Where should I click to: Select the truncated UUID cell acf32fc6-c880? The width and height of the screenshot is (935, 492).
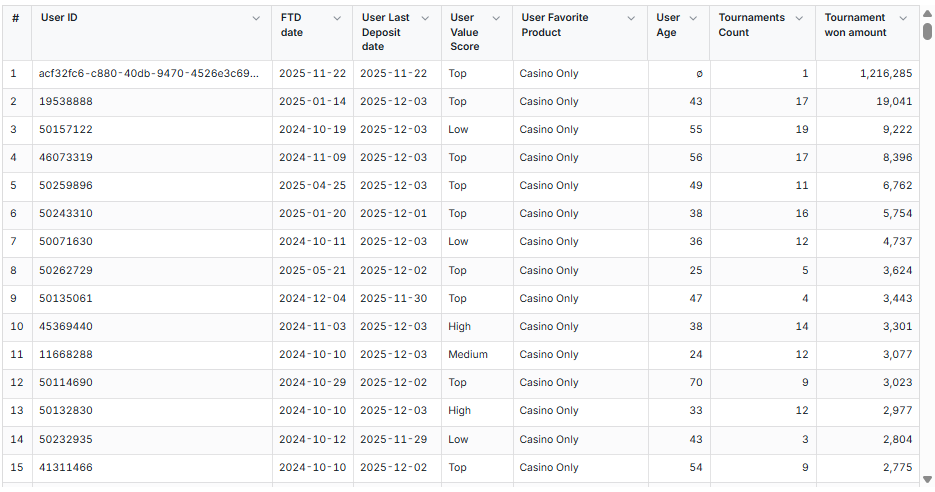pos(148,74)
